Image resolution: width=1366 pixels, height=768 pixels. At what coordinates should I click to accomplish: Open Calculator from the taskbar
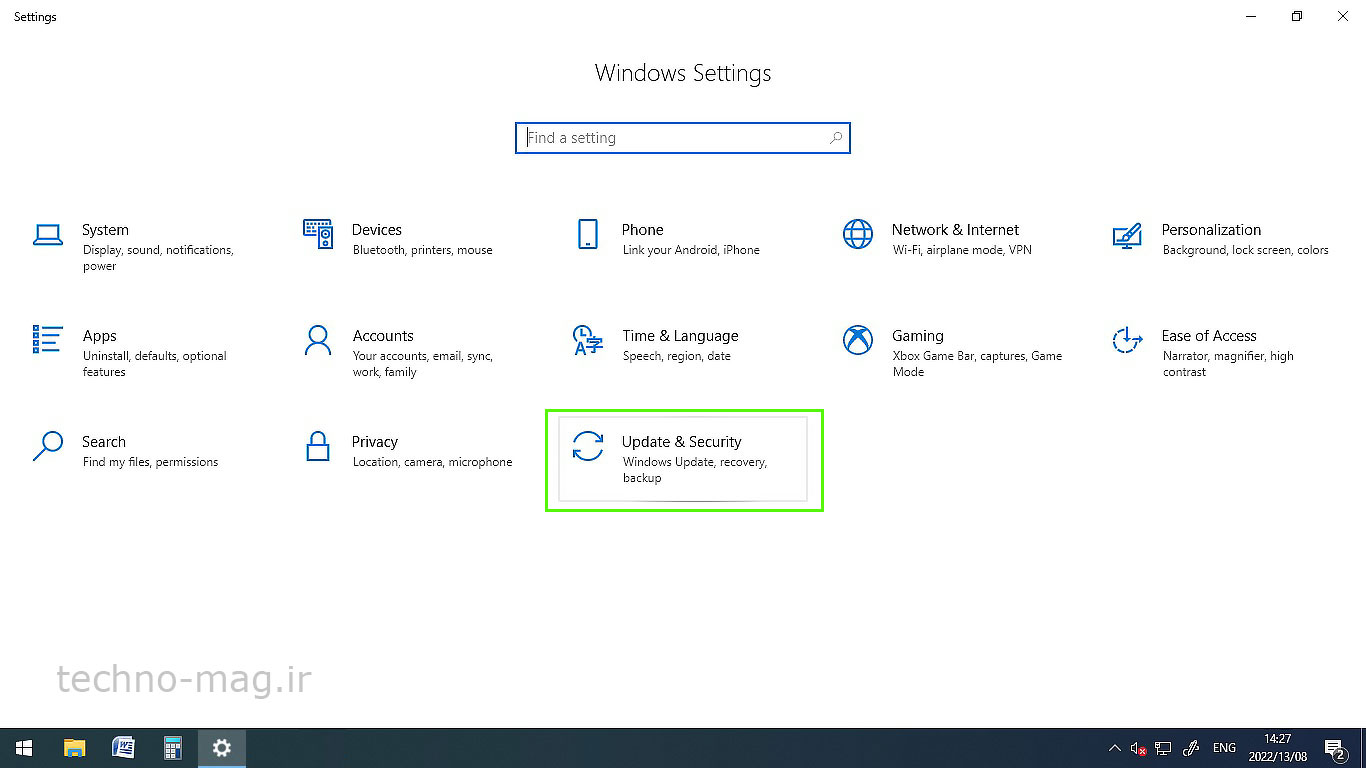(x=172, y=748)
